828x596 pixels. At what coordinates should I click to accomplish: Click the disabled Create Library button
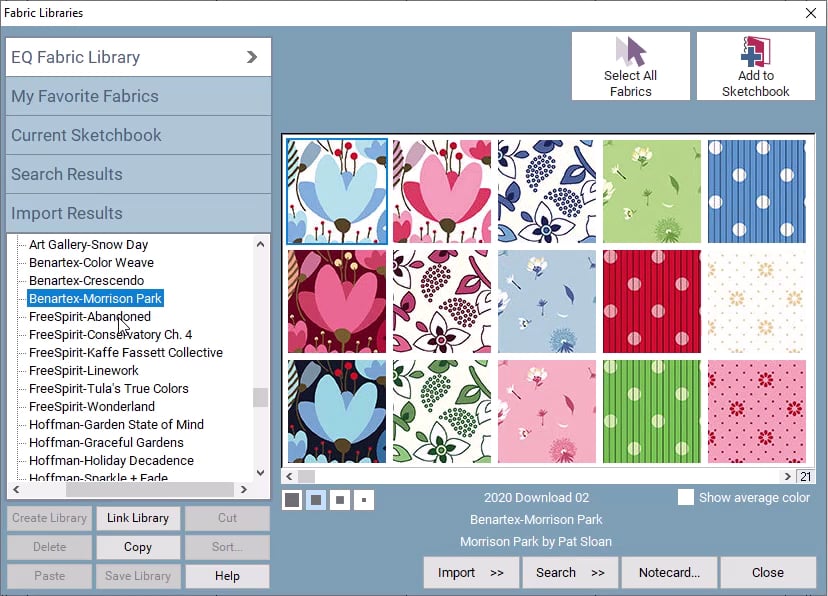(x=49, y=518)
